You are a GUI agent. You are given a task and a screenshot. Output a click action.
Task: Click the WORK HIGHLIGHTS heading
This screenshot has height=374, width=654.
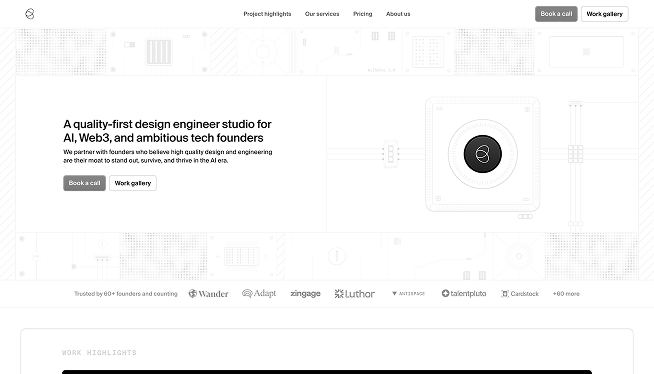click(x=99, y=353)
